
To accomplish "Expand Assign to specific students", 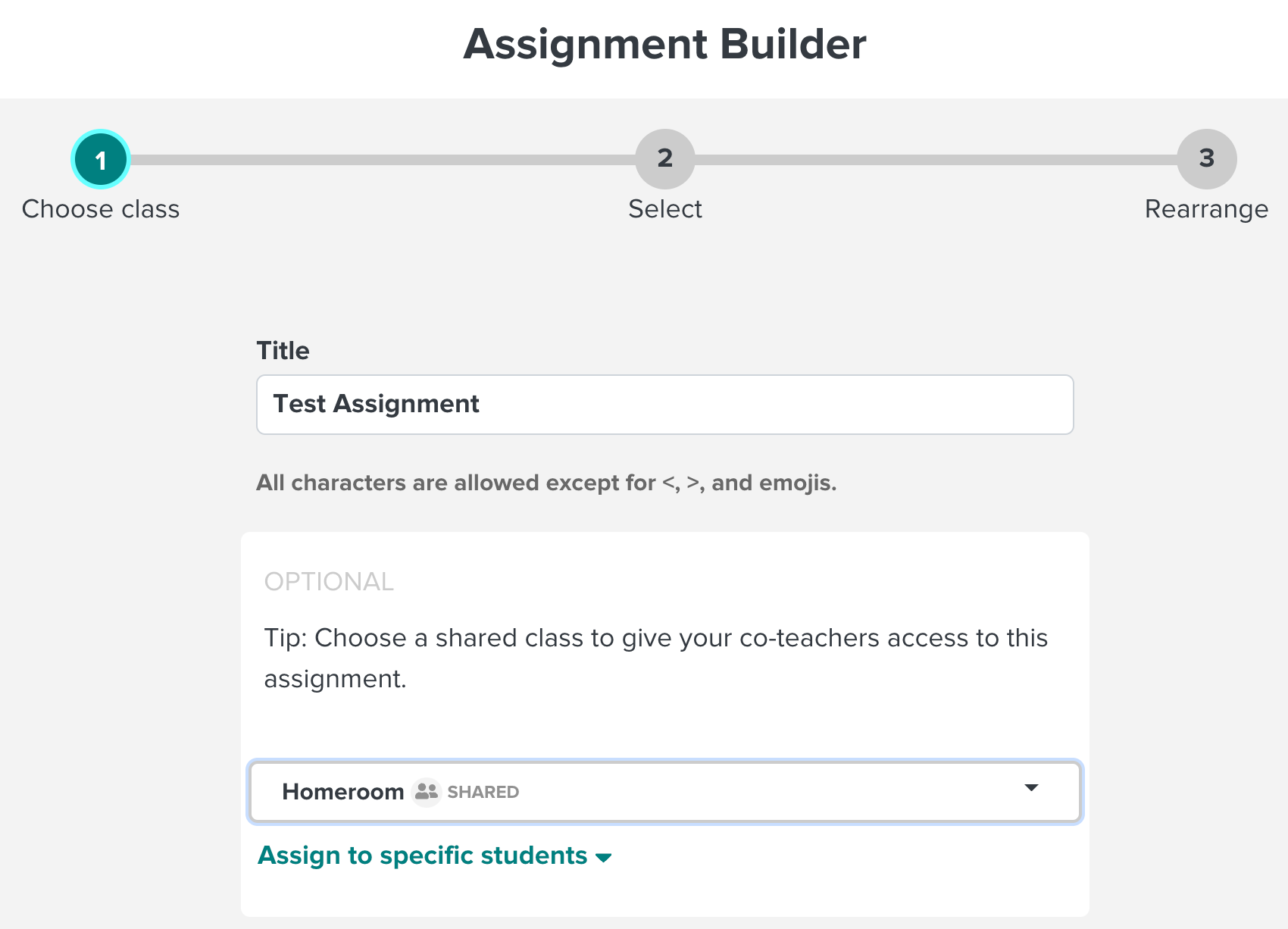I will click(x=435, y=855).
